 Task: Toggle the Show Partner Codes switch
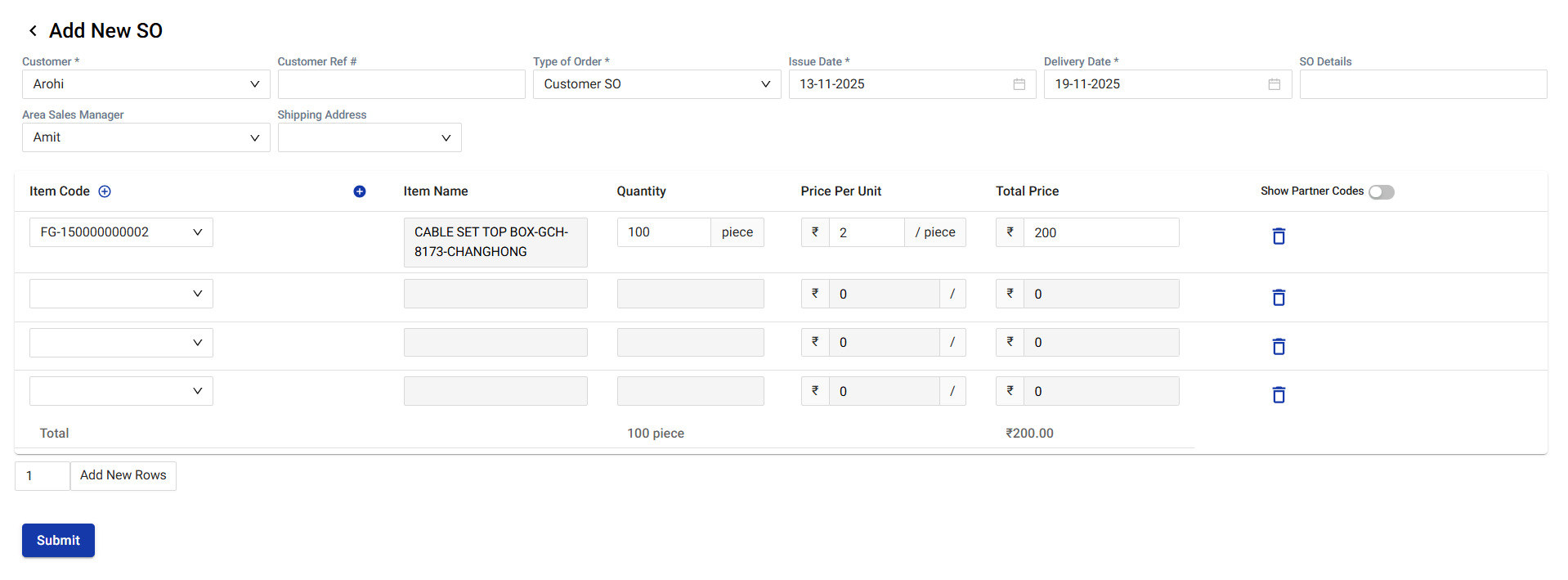(1381, 192)
